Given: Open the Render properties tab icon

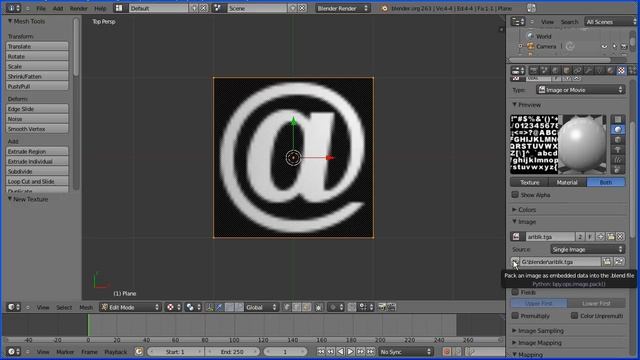Looking at the screenshot, I should tap(533, 71).
